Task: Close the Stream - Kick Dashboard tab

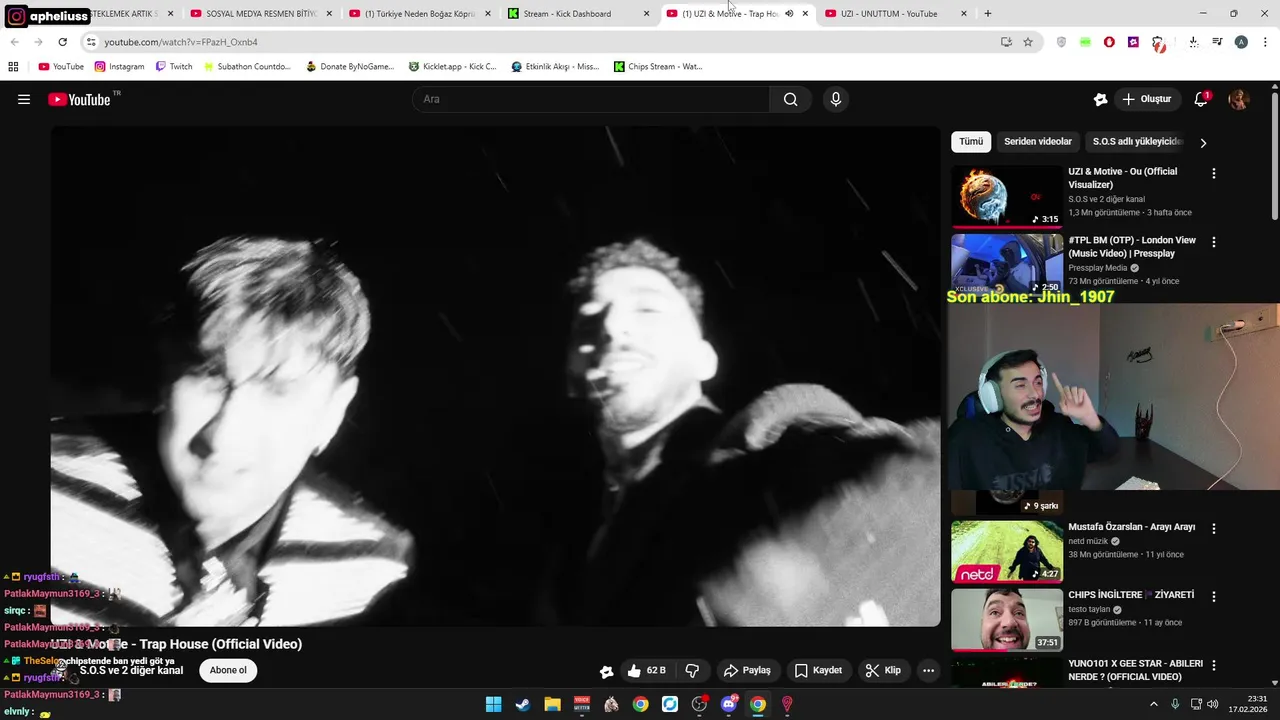Action: pyautogui.click(x=646, y=14)
